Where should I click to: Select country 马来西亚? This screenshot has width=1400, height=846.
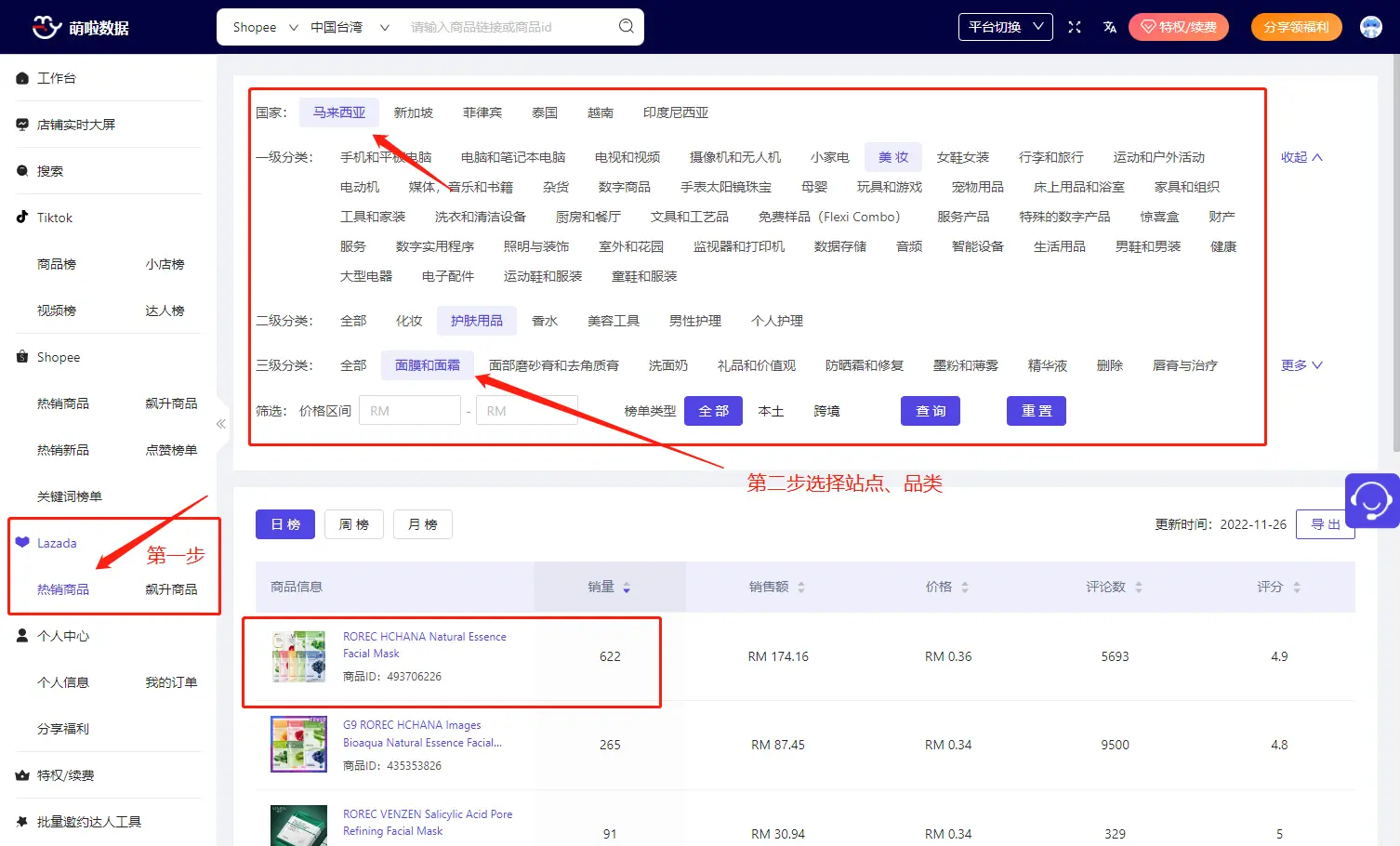[339, 112]
